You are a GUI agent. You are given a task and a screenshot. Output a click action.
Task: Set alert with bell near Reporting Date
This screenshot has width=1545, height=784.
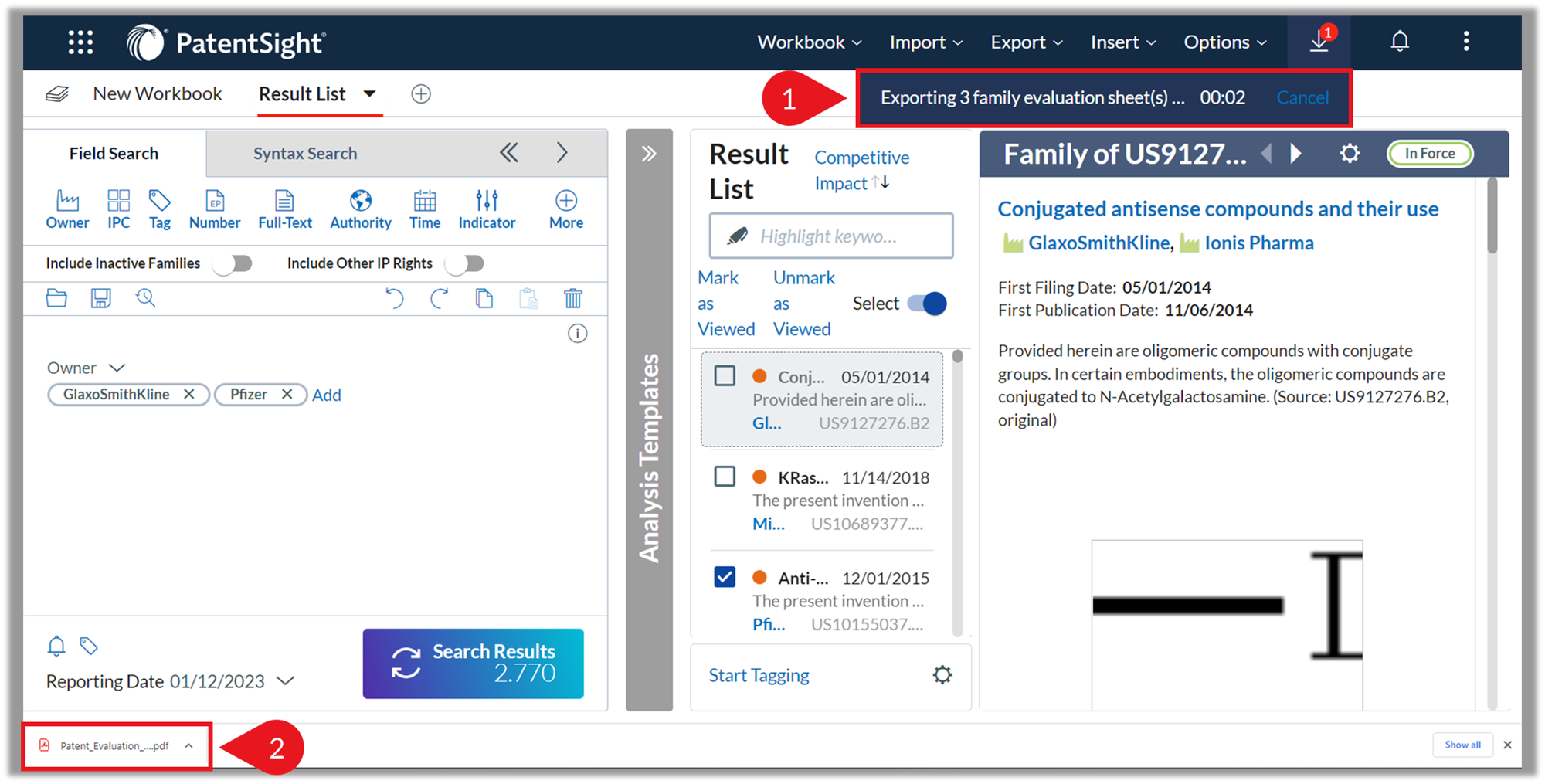pos(56,646)
